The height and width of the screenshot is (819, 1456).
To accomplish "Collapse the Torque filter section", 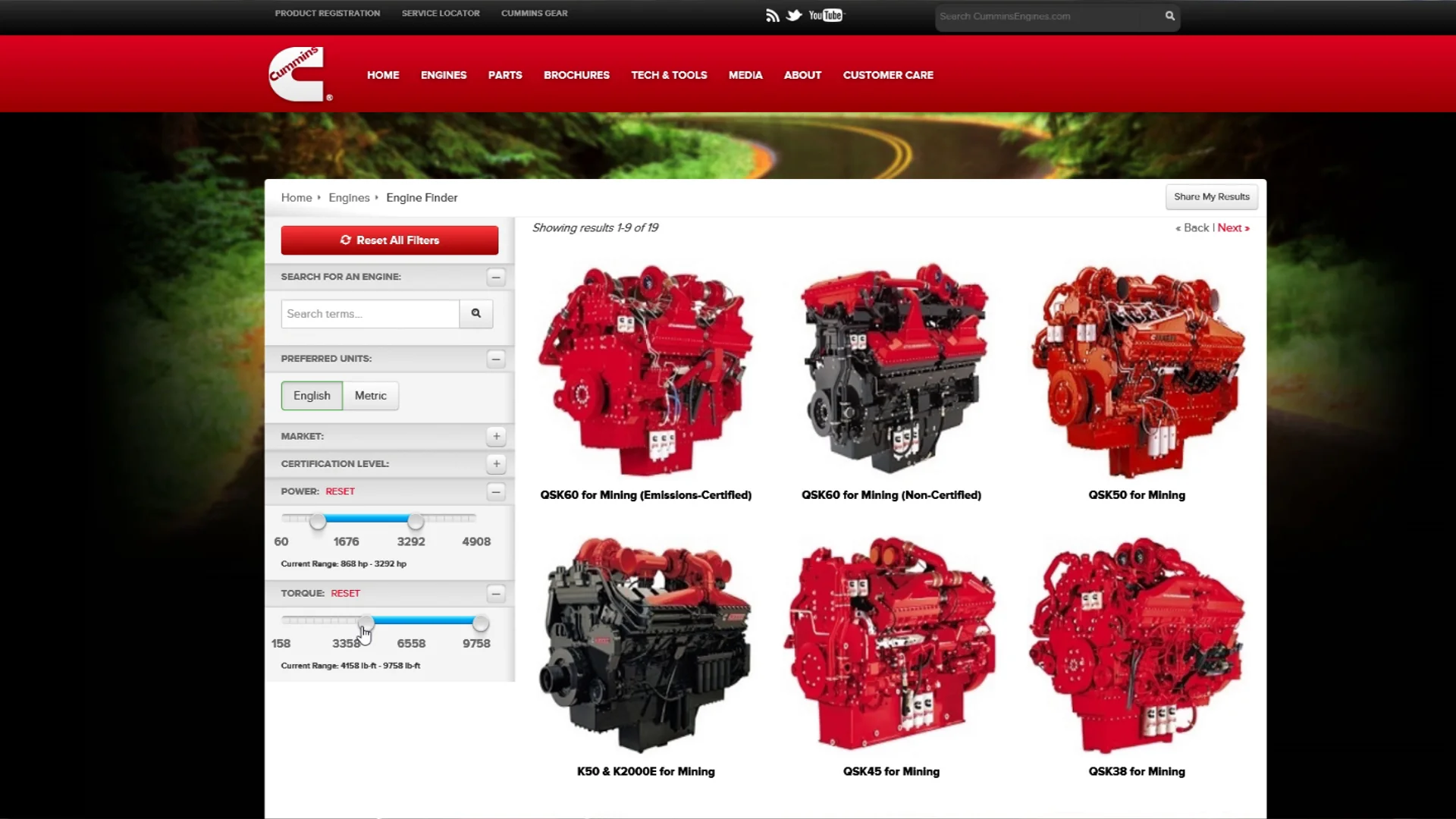I will click(497, 594).
